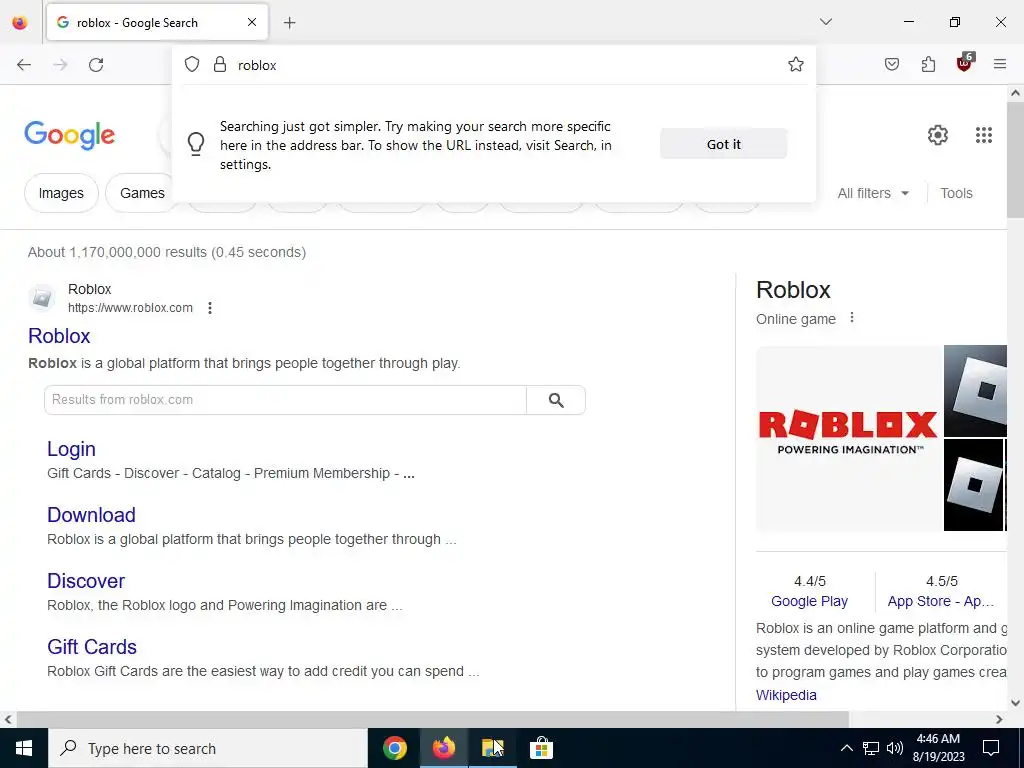Focus the Results from roblox.com search box
1024x768 pixels.
[285, 400]
